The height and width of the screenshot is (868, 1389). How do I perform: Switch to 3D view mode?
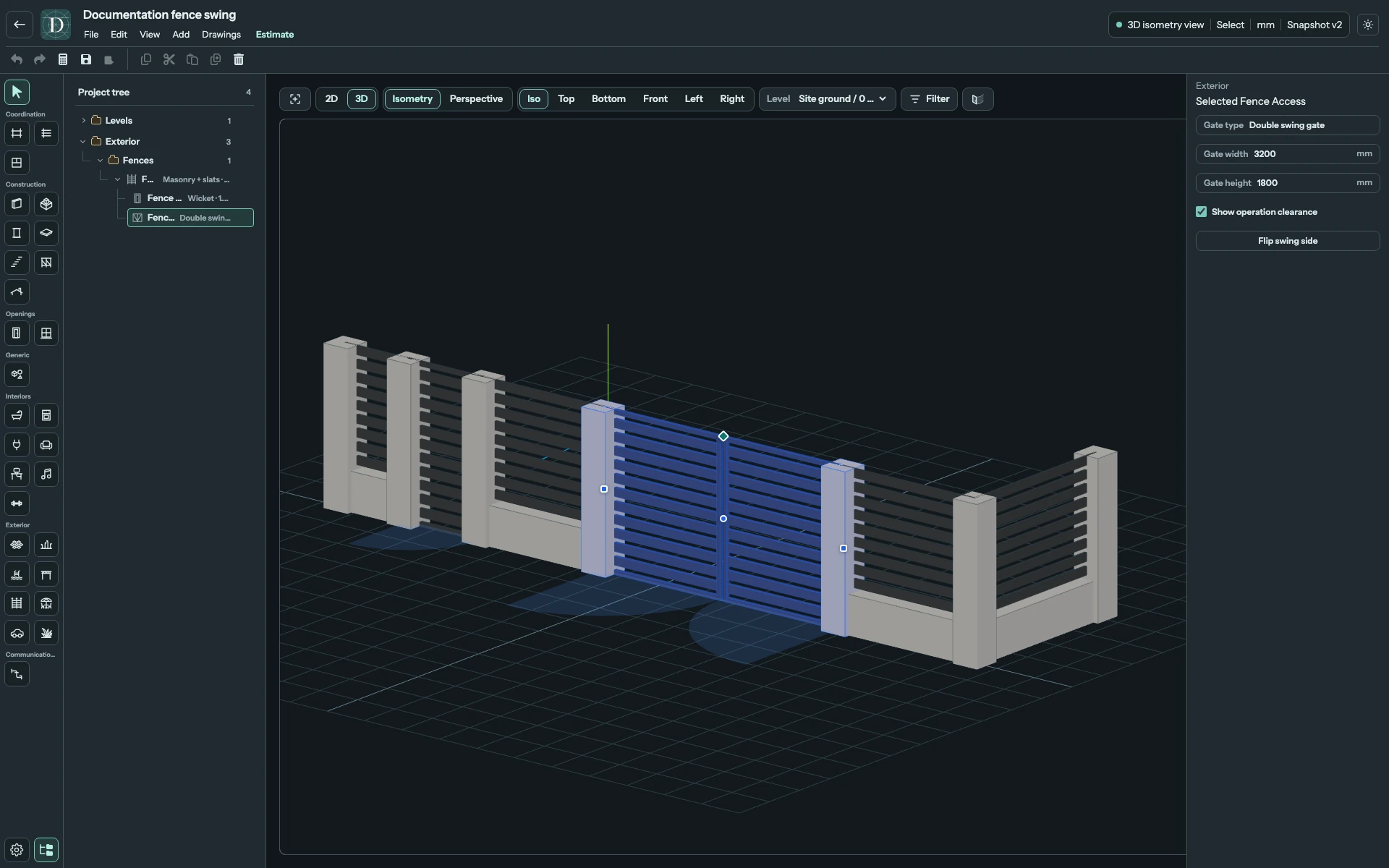point(362,99)
